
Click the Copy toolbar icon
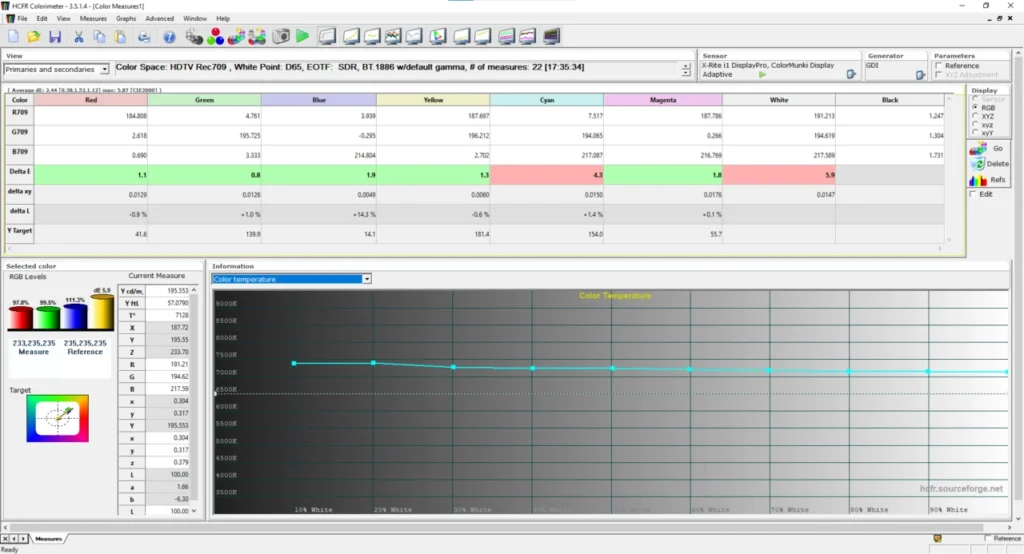click(x=99, y=37)
